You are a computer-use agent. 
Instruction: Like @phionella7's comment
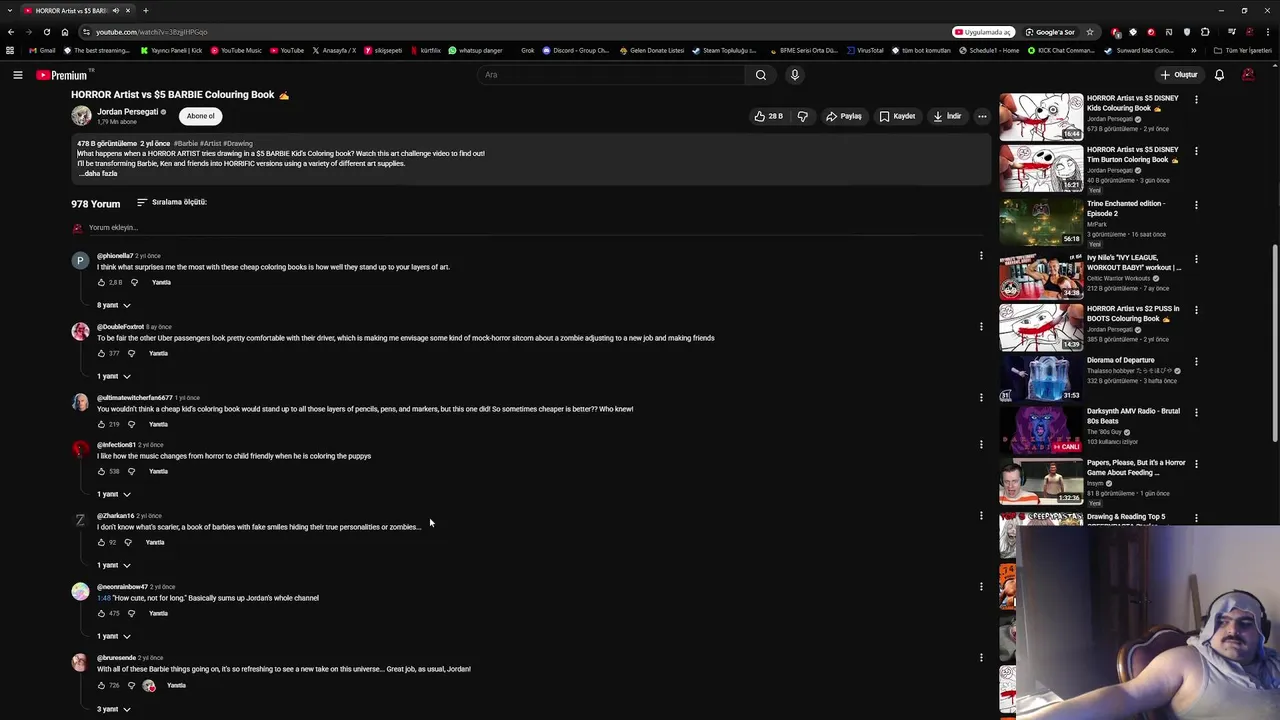101,283
